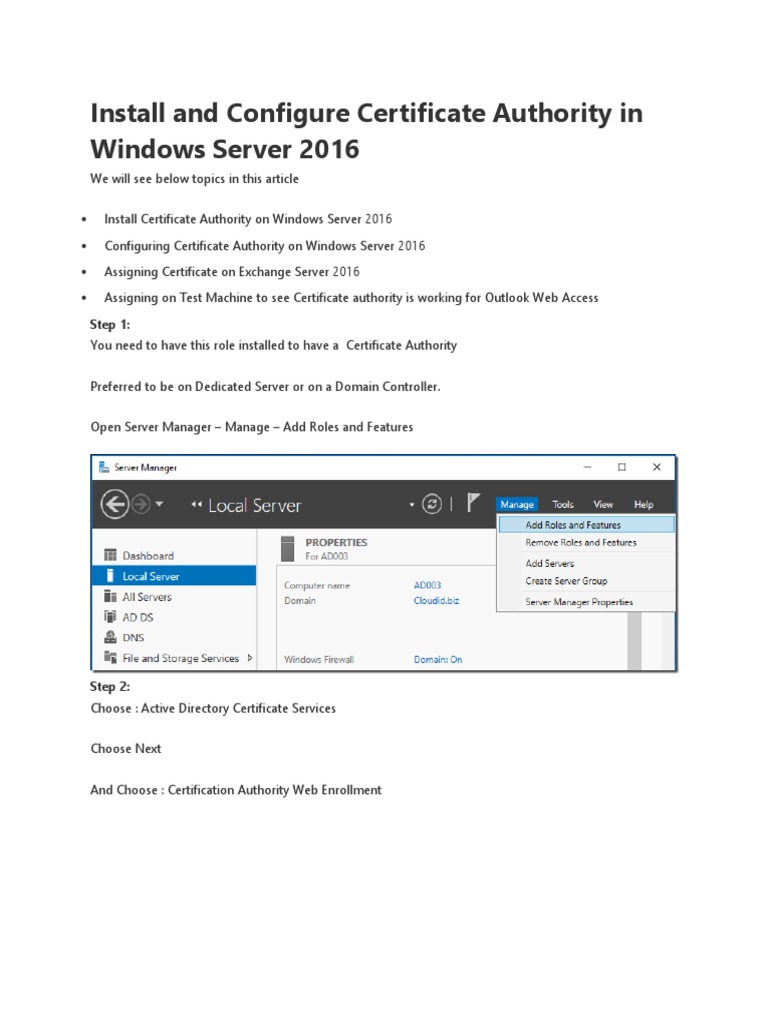Click the properties pane vertical scrollbar
Viewport: 768px width, 1024px height.
tap(634, 640)
